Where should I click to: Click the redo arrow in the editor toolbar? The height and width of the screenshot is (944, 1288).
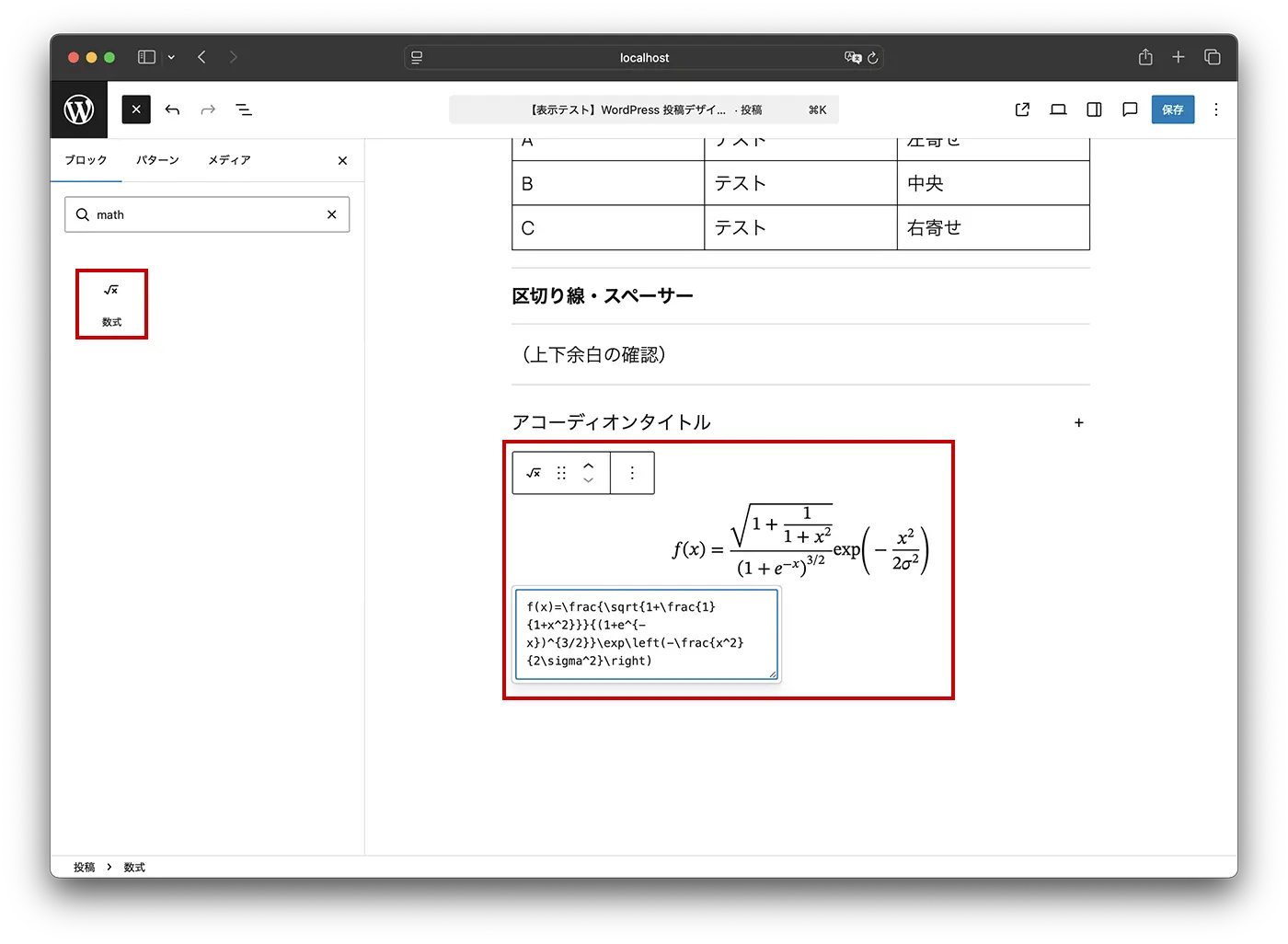click(207, 109)
